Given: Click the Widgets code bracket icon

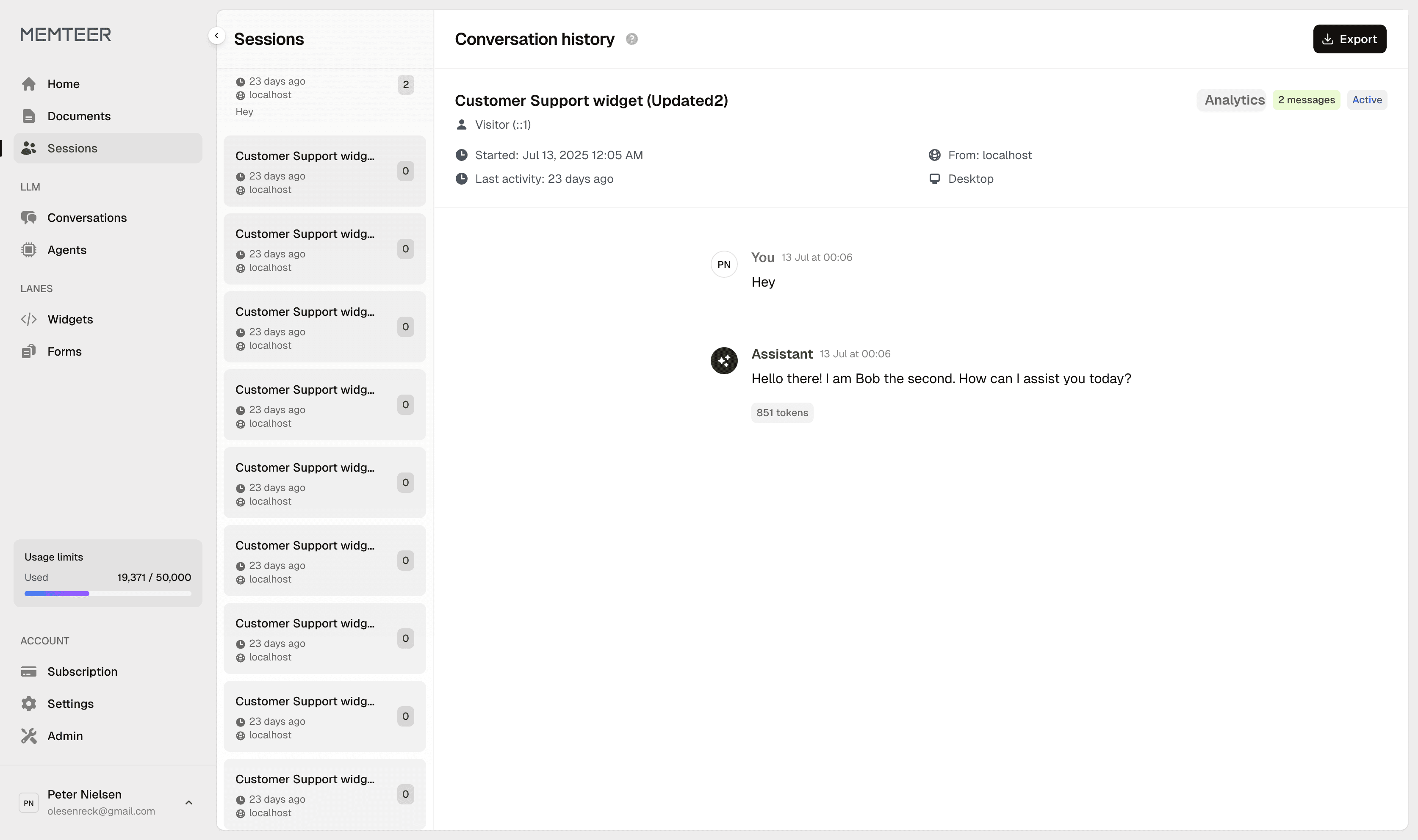Looking at the screenshot, I should (x=29, y=319).
